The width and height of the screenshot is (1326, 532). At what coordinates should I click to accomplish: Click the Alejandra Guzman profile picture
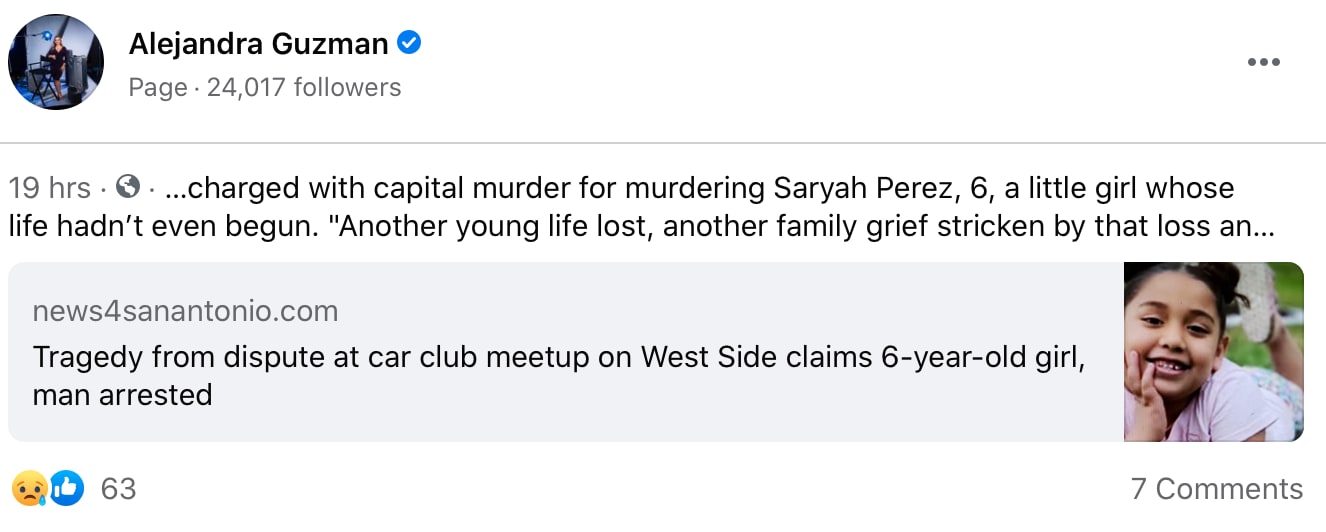(56, 62)
